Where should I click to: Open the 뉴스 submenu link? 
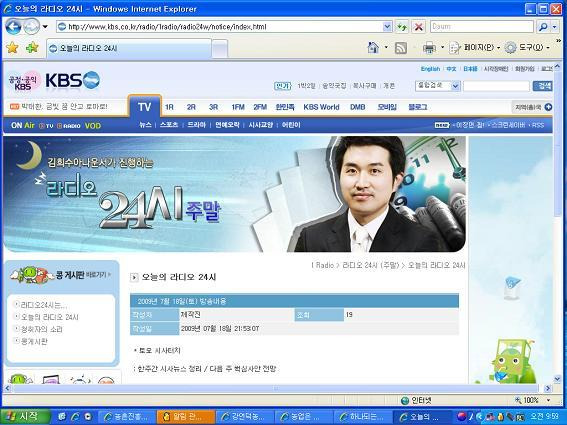(145, 125)
